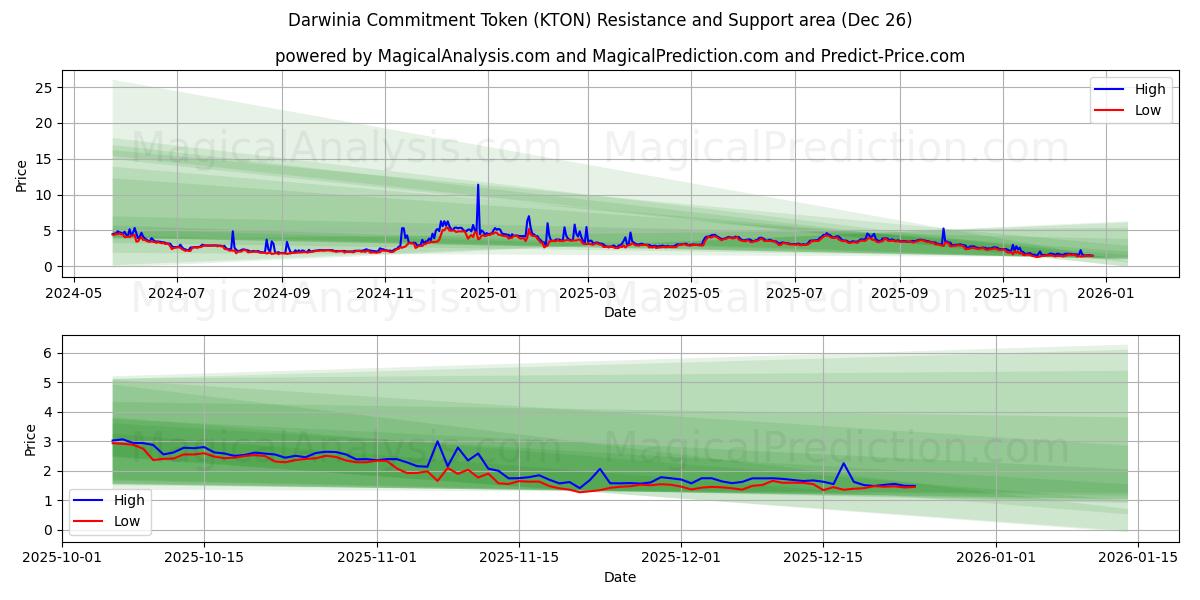Expand the top chart legend box

coord(1131,99)
